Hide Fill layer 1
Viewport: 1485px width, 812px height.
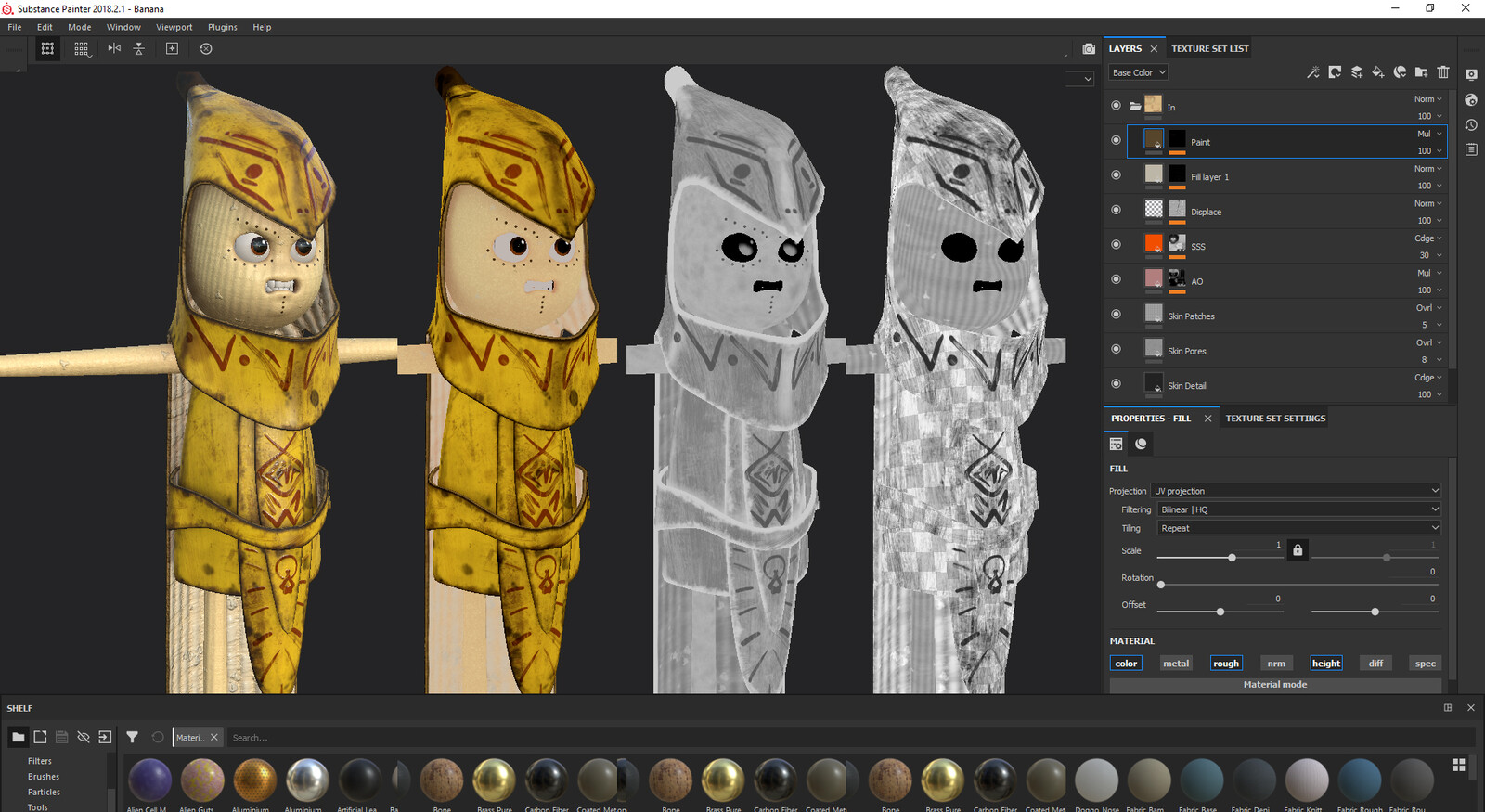coord(1116,174)
